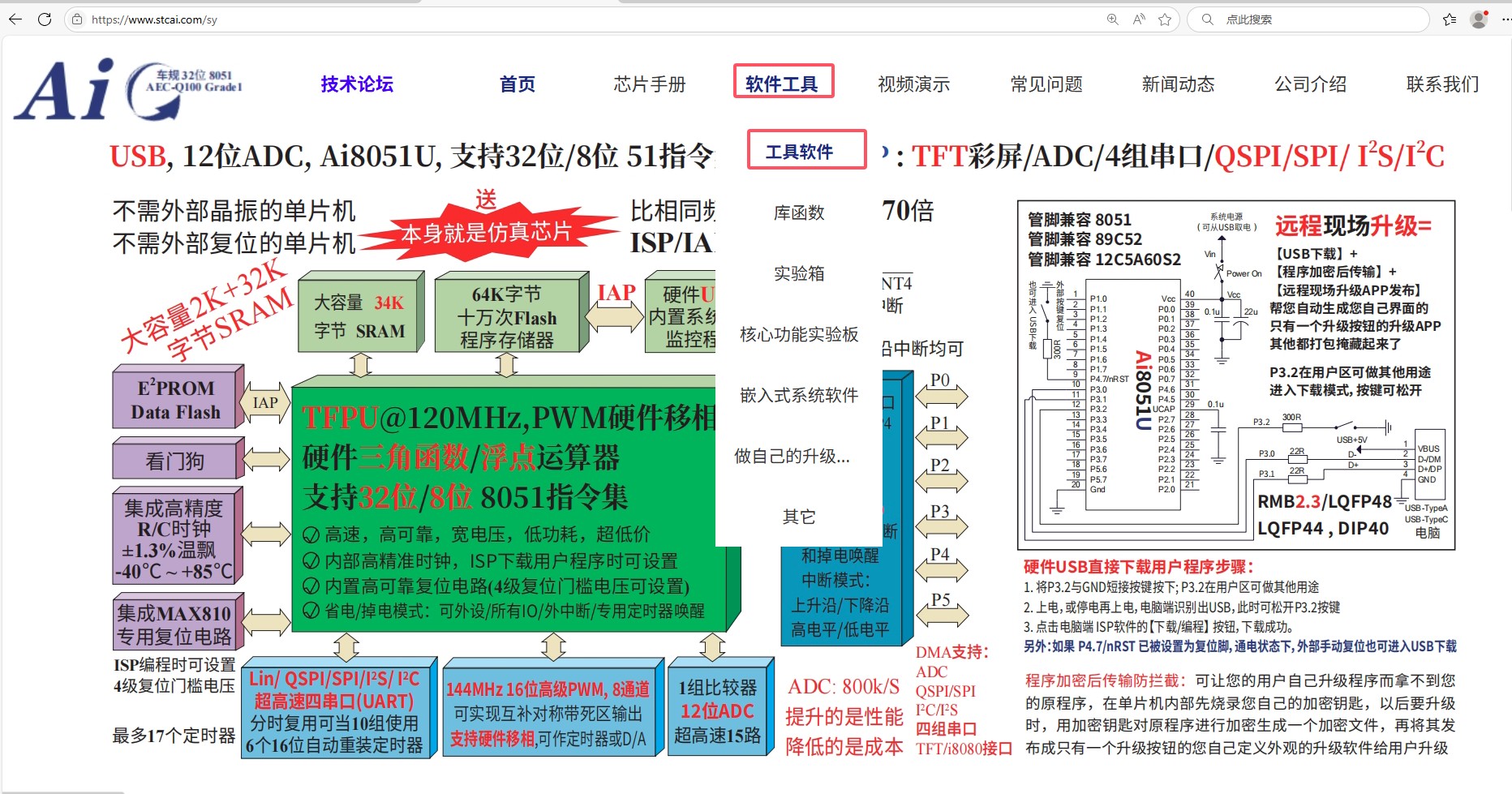Open the browser settings ellipsis menu
Image resolution: width=1512 pixels, height=794 pixels.
coord(1505,19)
